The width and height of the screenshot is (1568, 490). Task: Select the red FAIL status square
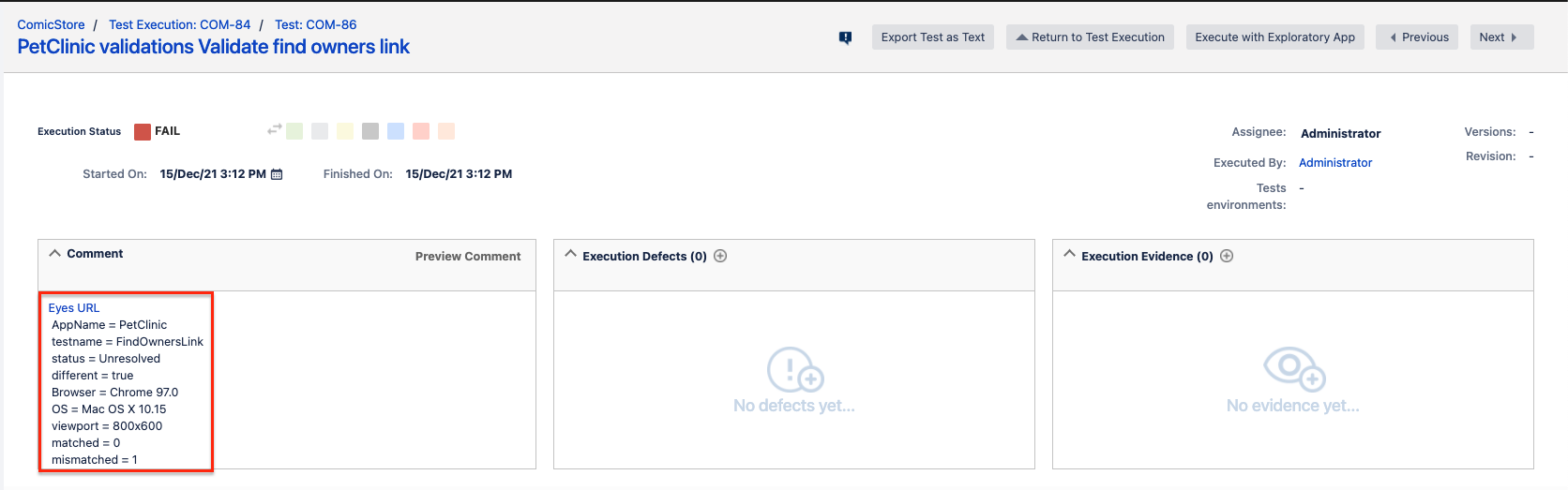click(x=143, y=131)
